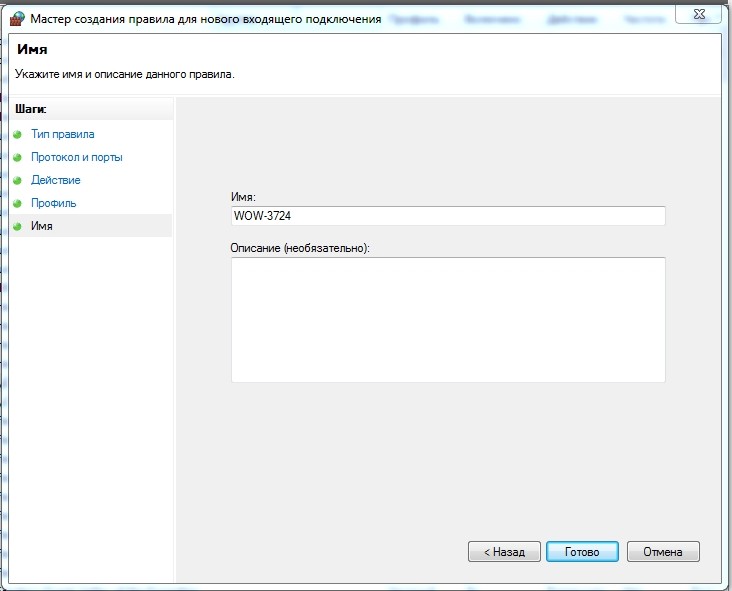Finish the wizard with Готово
This screenshot has width=732, height=591.
tap(582, 552)
